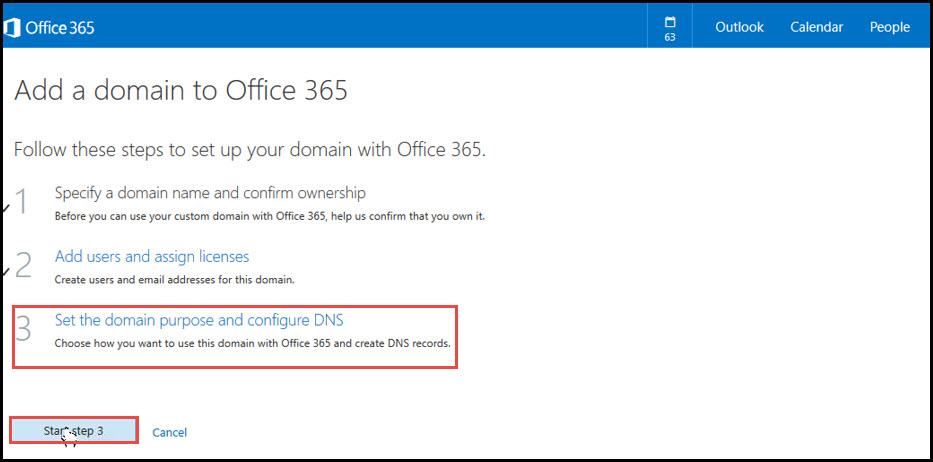933x462 pixels.
Task: Click the checkmark beside step 2
Action: (6, 271)
